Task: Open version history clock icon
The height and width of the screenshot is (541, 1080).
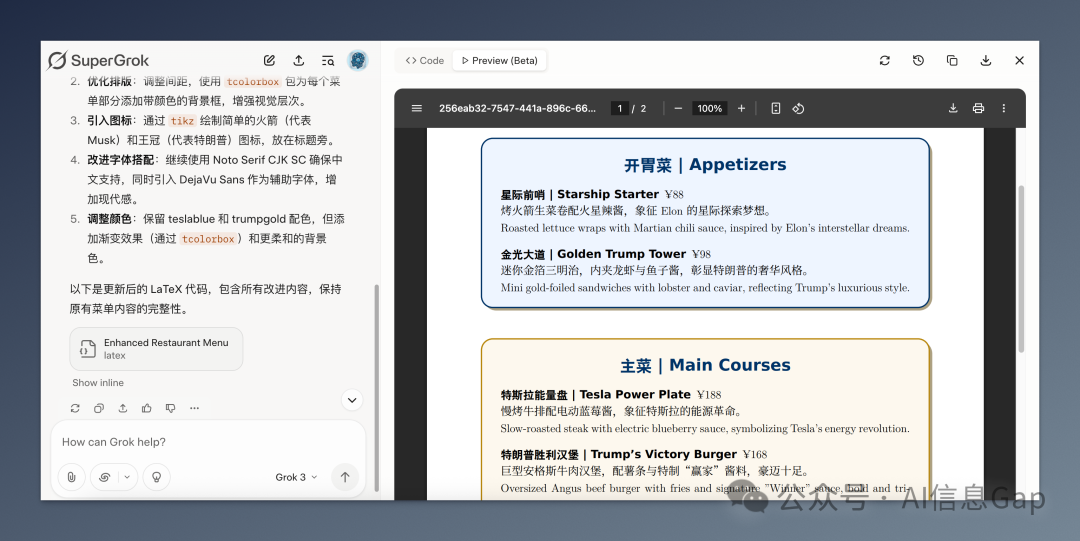Action: [x=918, y=61]
